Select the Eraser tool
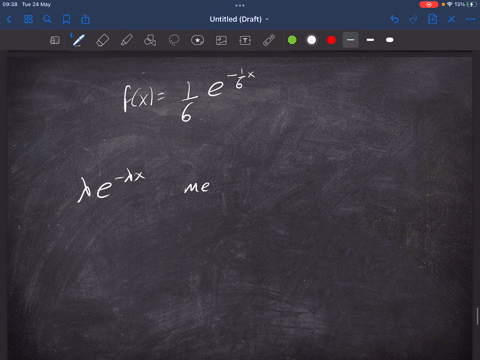480x360 pixels. coord(103,40)
